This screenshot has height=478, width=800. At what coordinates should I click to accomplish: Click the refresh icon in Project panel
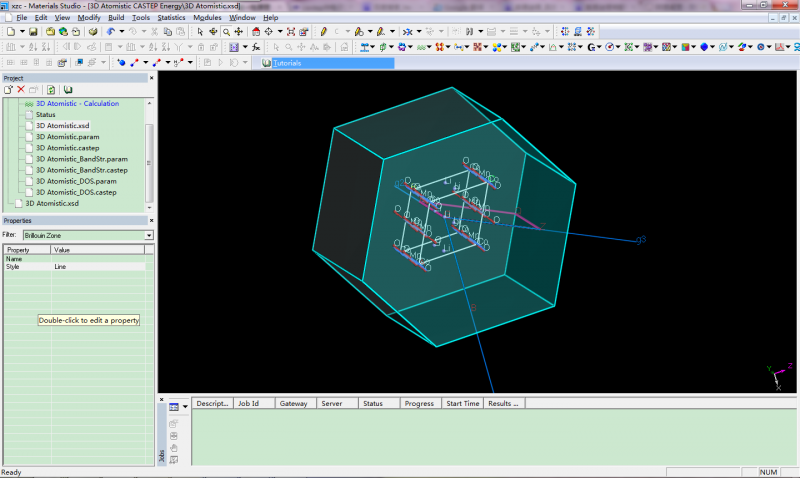pyautogui.click(x=51, y=90)
